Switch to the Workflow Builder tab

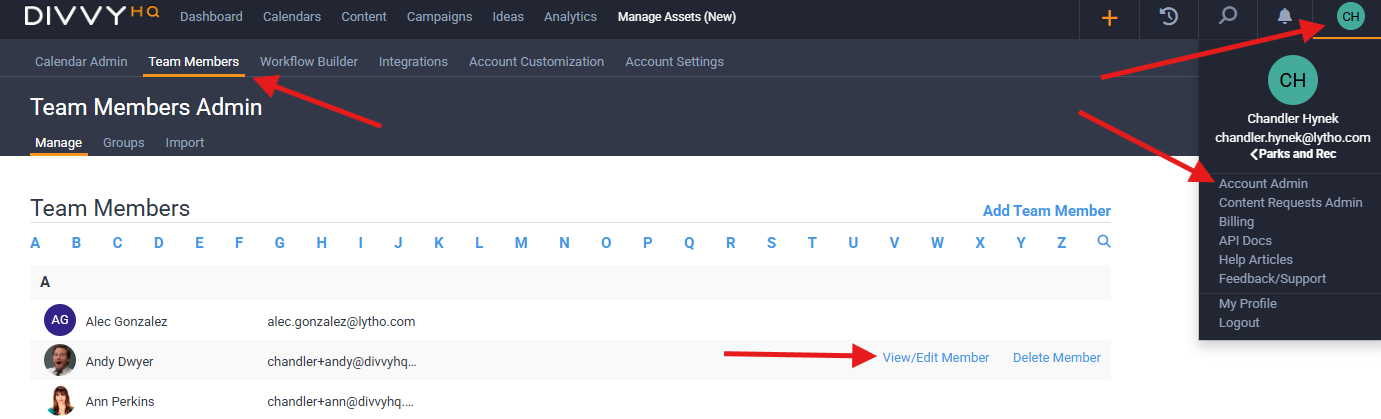pyautogui.click(x=309, y=61)
